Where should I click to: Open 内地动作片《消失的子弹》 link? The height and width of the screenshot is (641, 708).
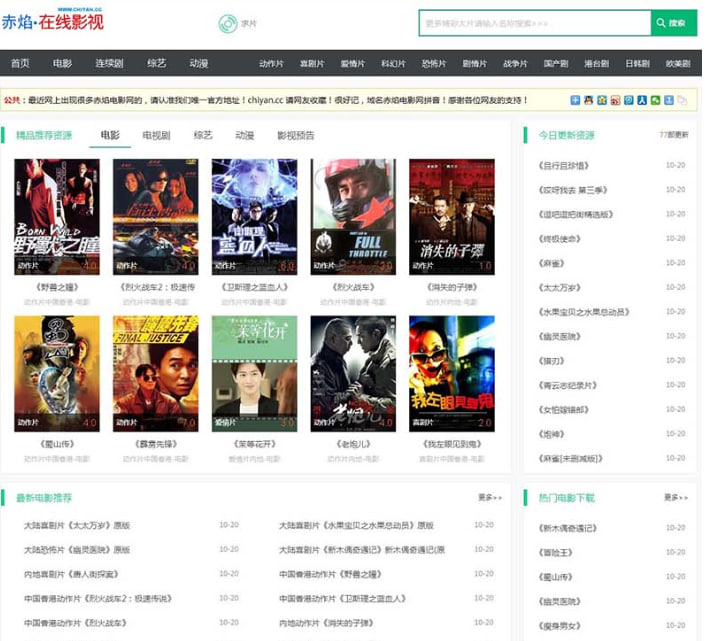coord(326,623)
